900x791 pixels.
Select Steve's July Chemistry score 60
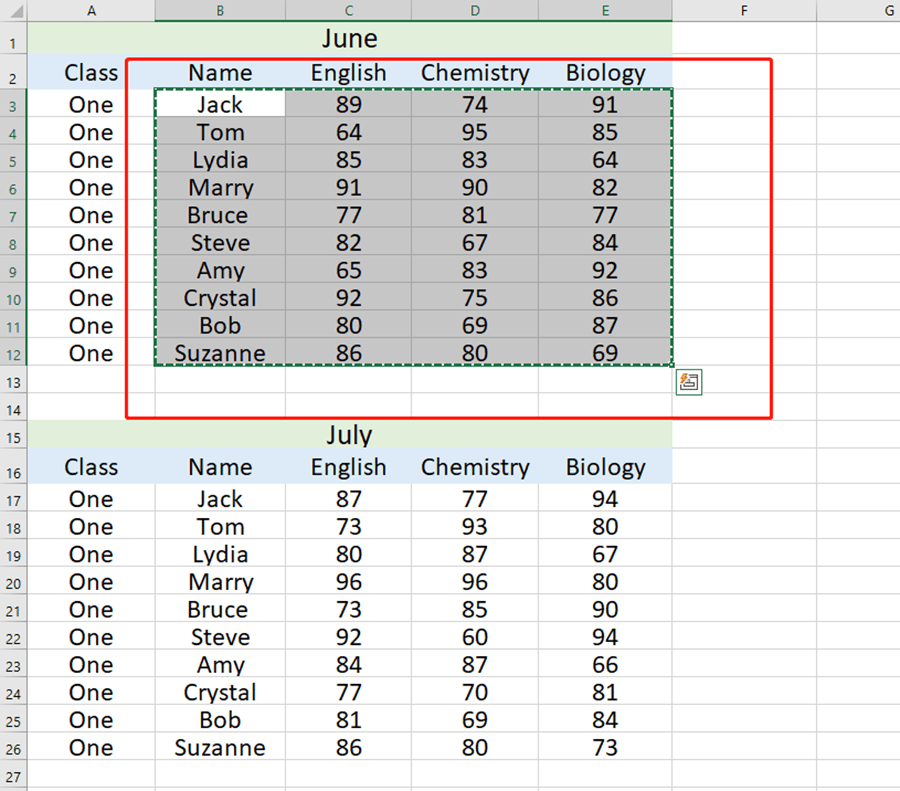coord(475,636)
